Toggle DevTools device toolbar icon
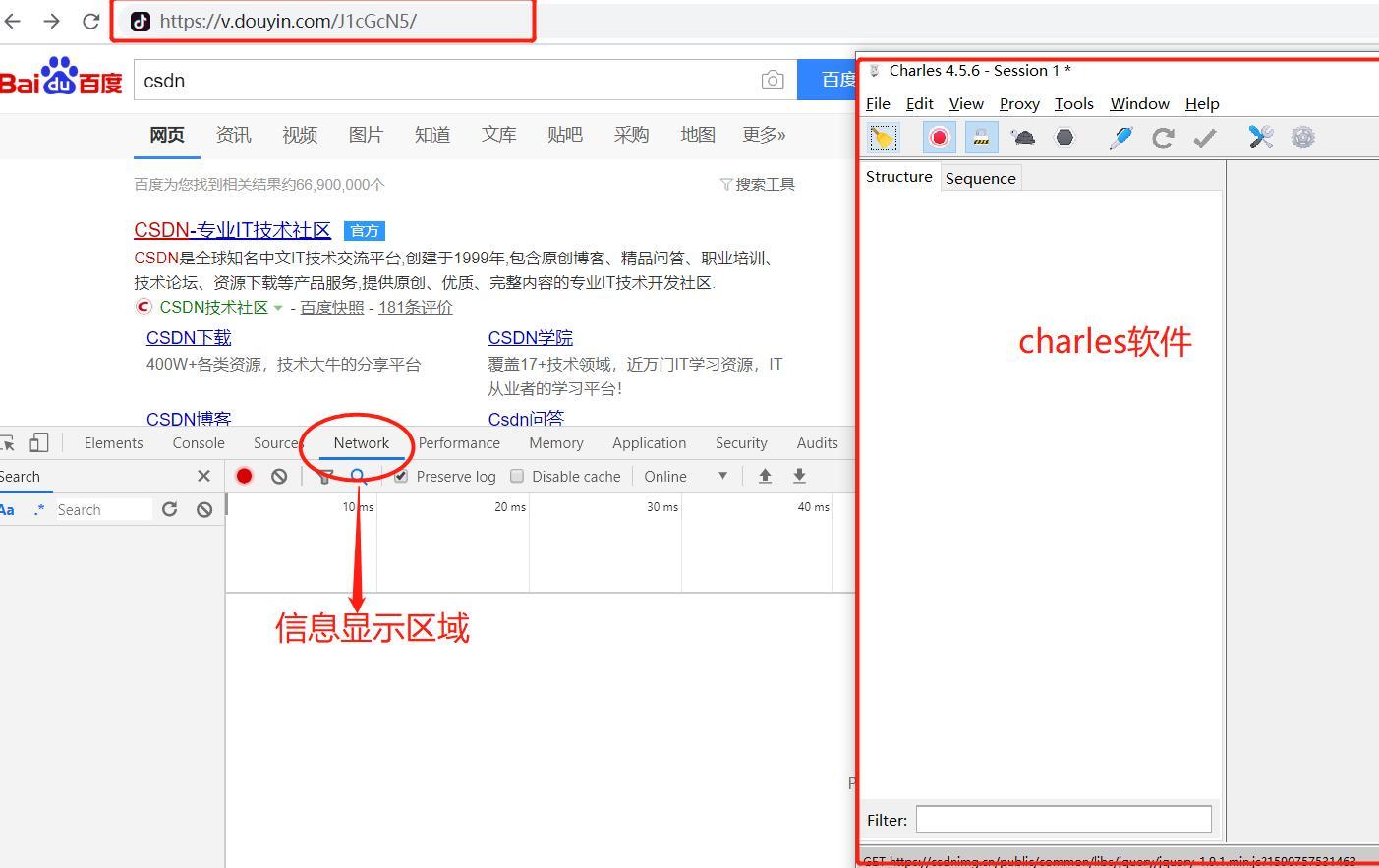Image resolution: width=1379 pixels, height=868 pixels. tap(38, 442)
